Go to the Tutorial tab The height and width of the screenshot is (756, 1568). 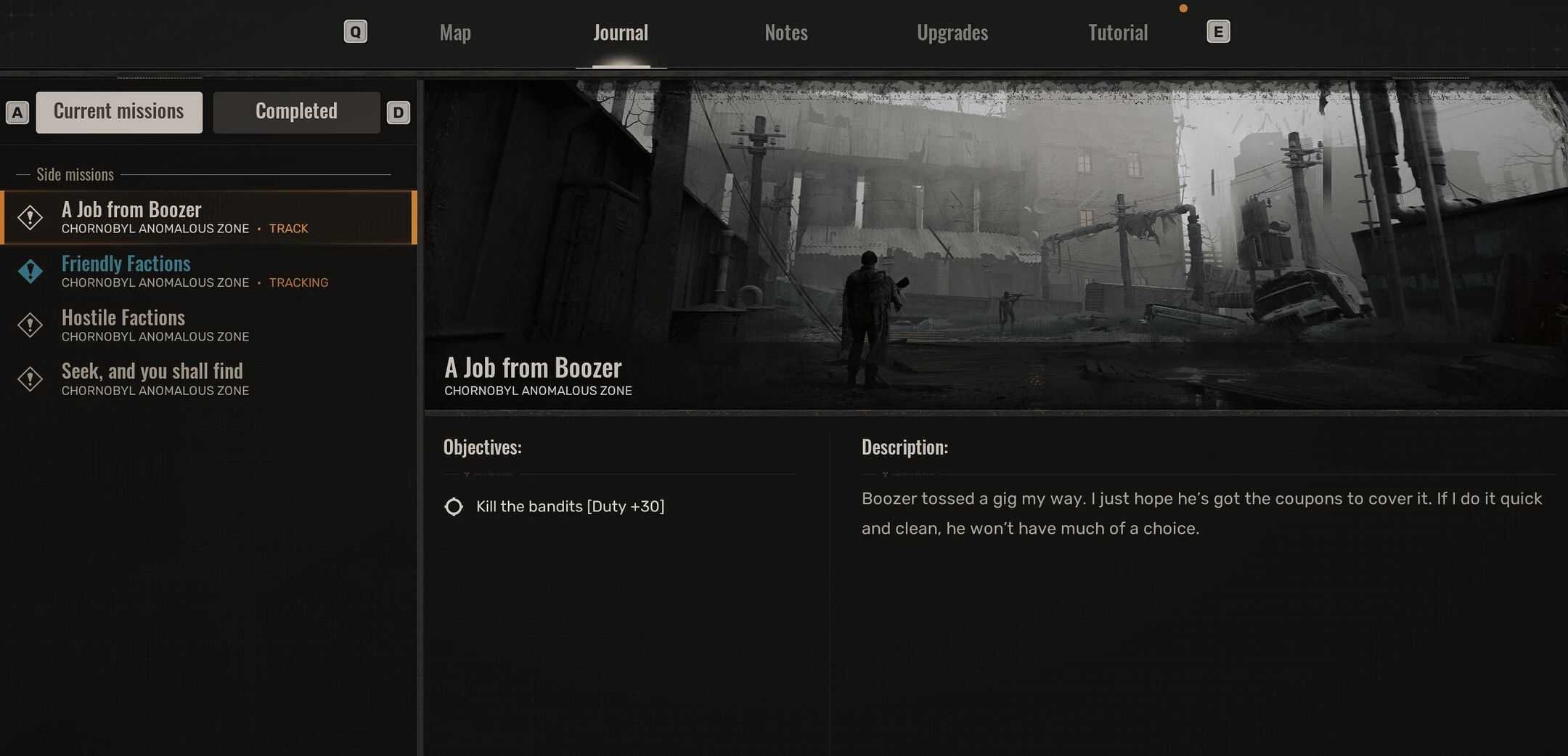(1118, 33)
